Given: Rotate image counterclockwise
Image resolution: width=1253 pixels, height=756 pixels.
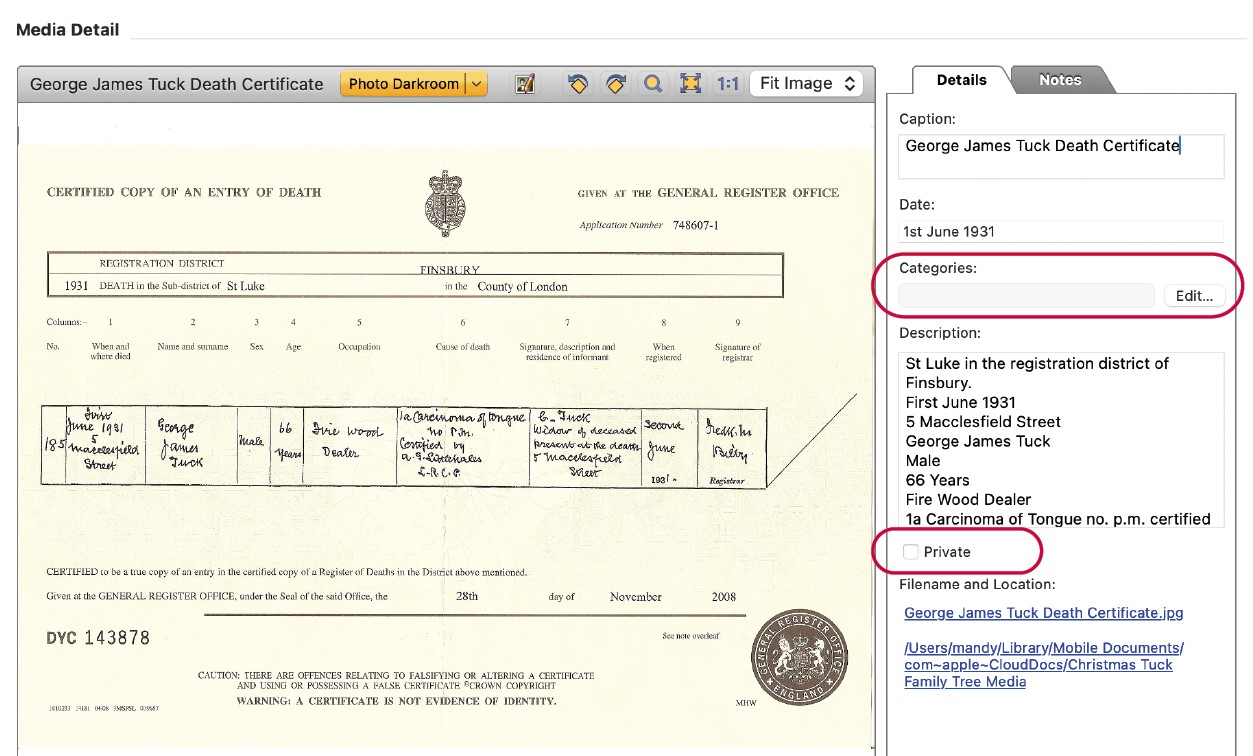Looking at the screenshot, I should point(577,84).
